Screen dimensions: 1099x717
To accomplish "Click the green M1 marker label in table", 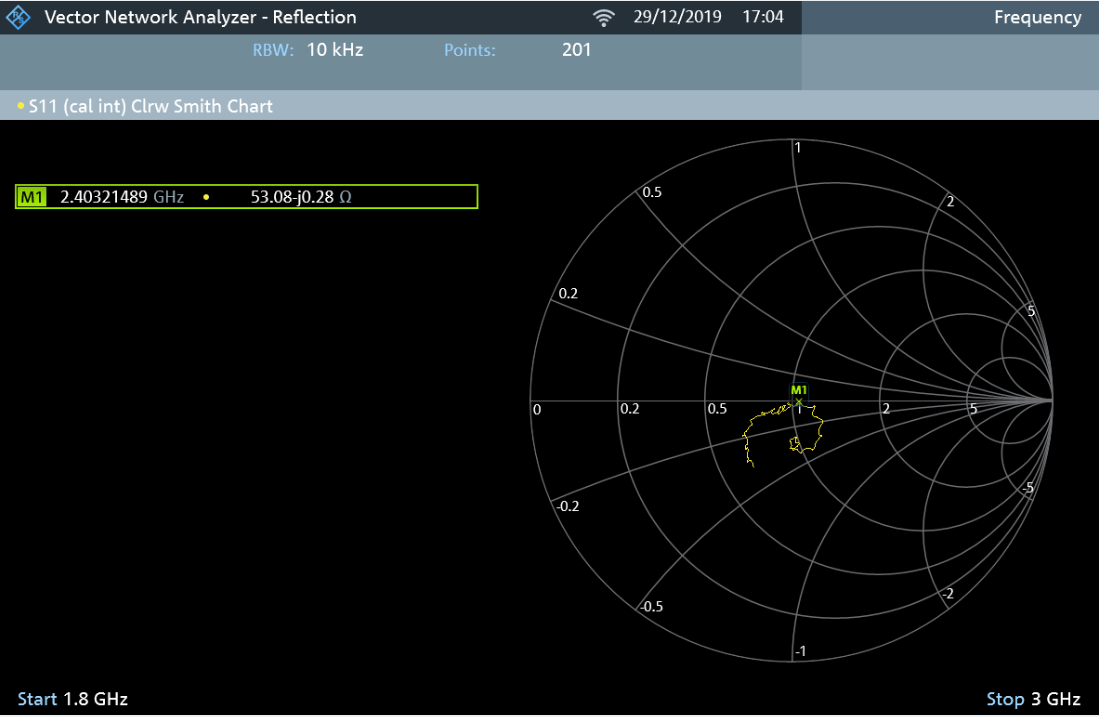I will click(x=32, y=197).
